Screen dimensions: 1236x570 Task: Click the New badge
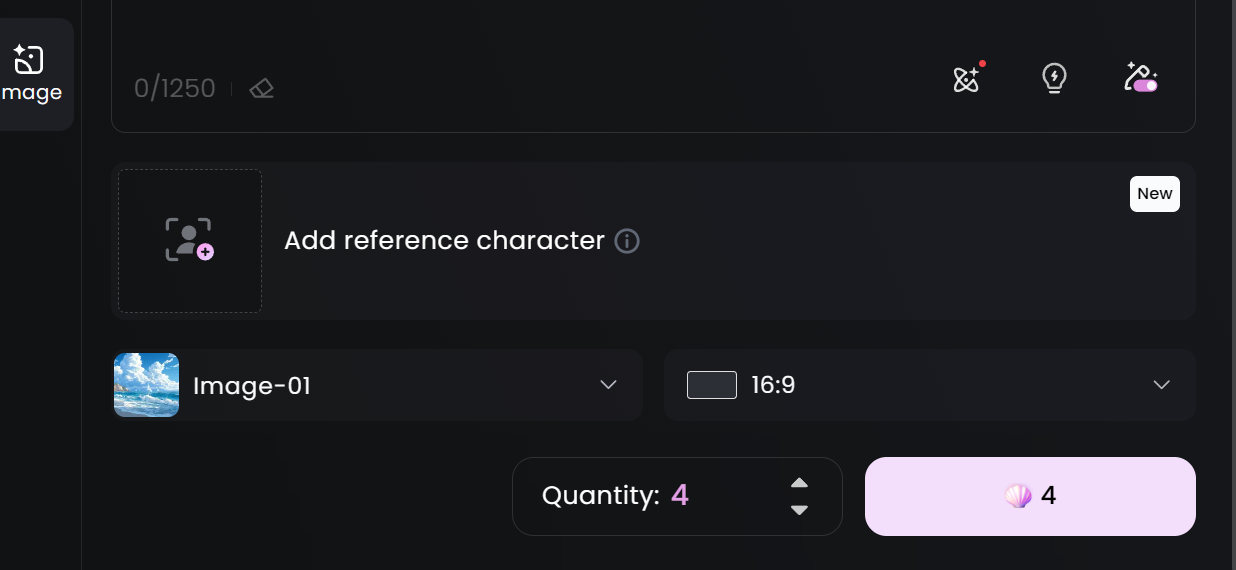1154,194
